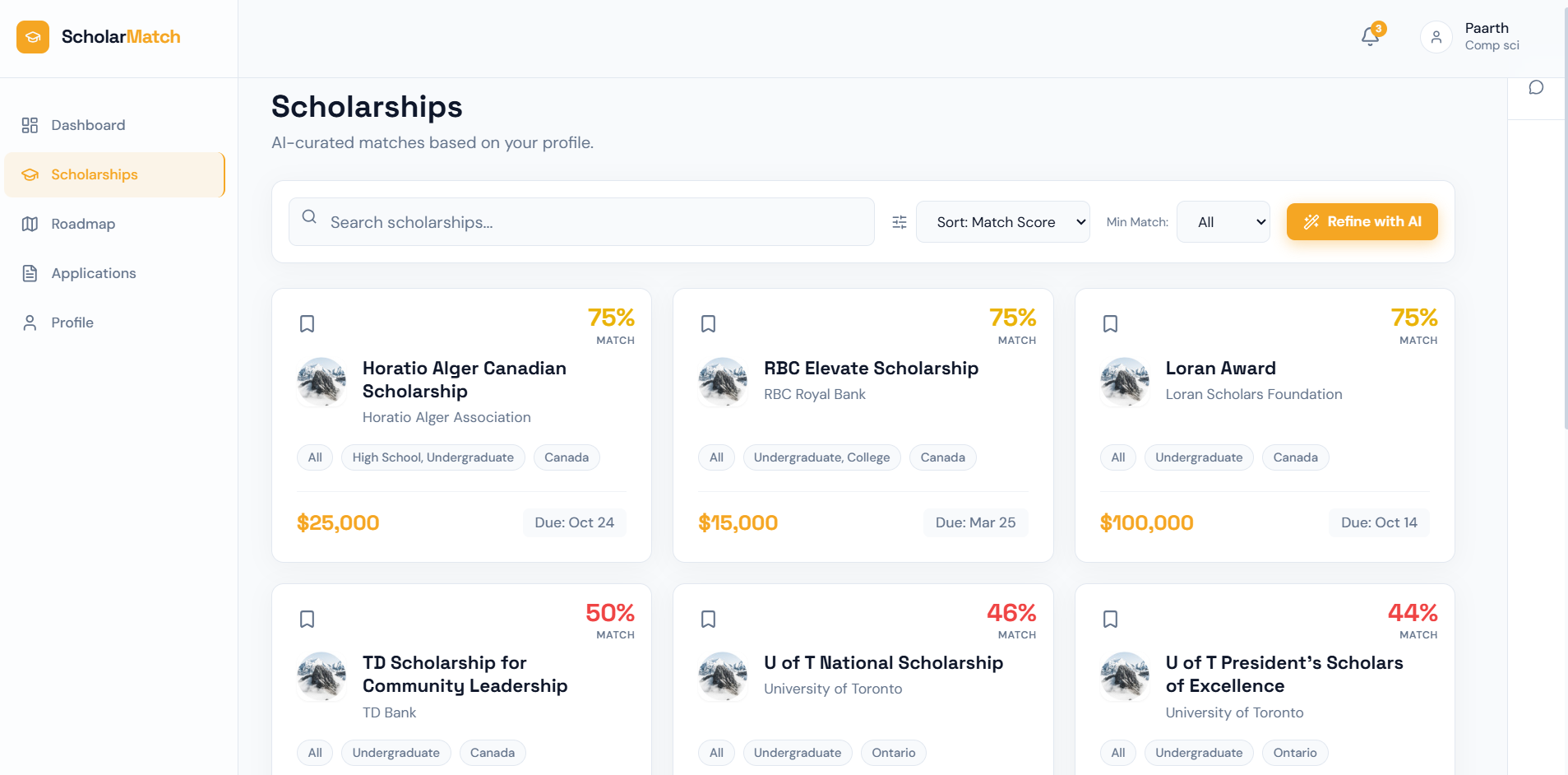1568x775 pixels.
Task: Click the magnifier icon in search bar
Action: (309, 217)
